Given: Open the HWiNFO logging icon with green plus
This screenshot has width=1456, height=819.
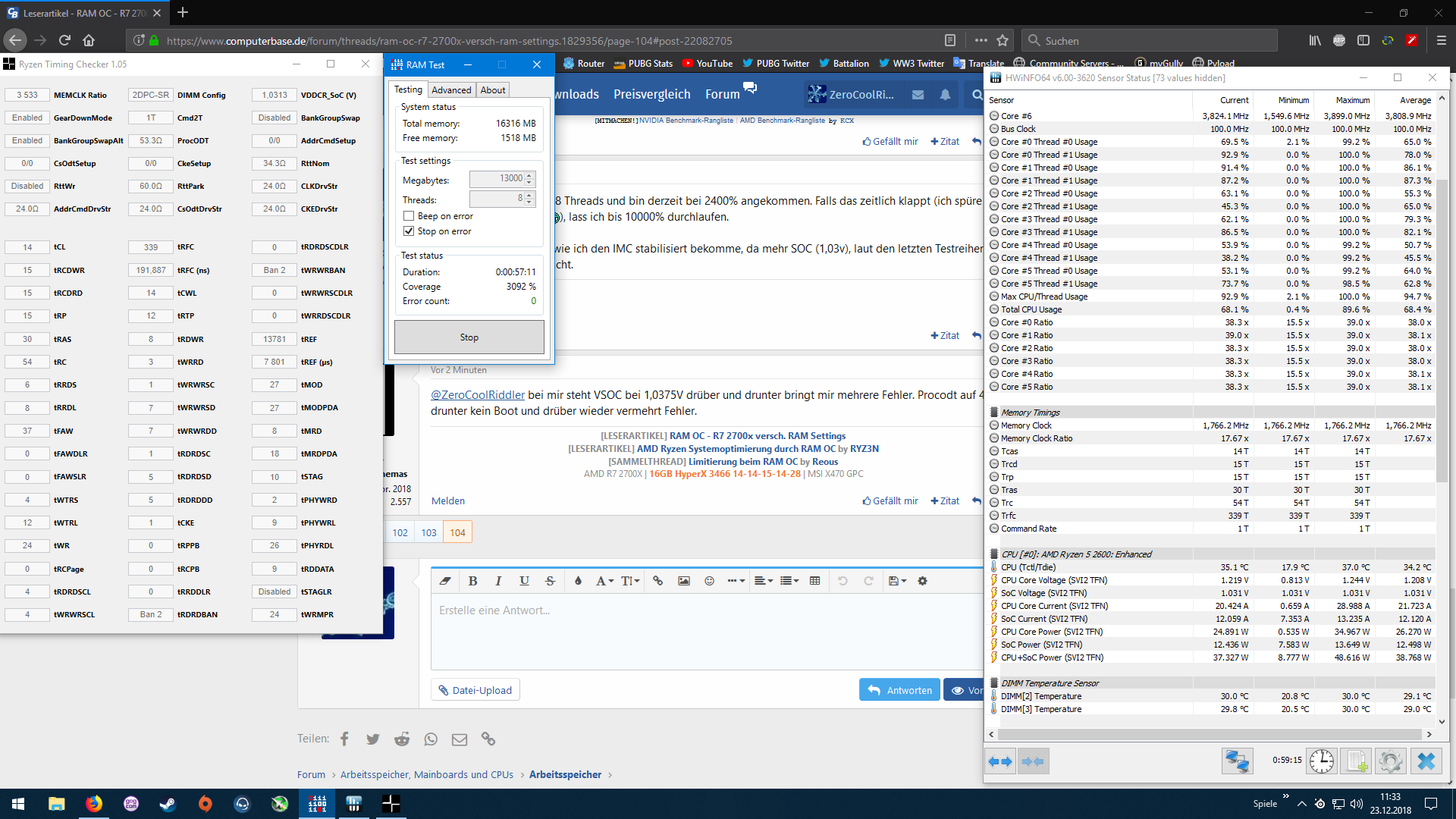Looking at the screenshot, I should [1357, 761].
